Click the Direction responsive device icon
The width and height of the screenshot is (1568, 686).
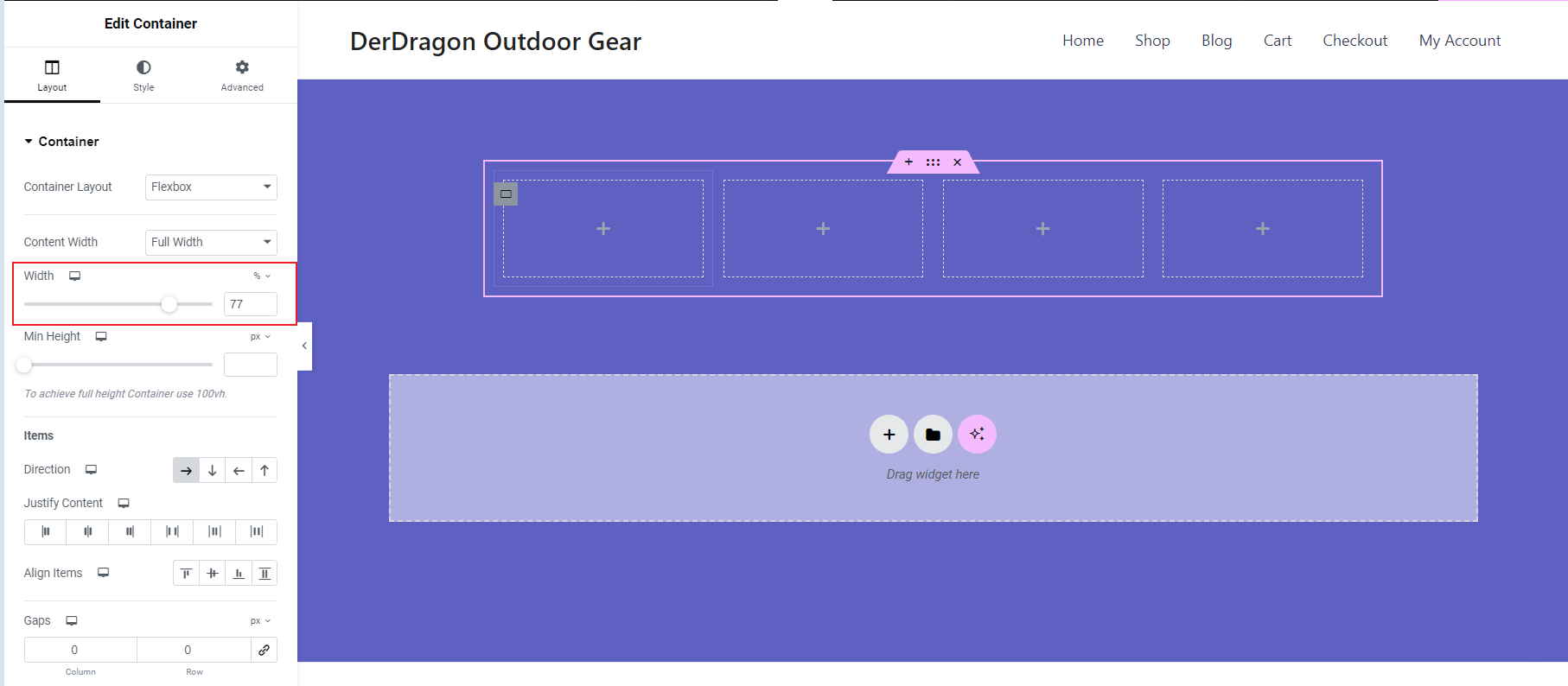pos(91,470)
